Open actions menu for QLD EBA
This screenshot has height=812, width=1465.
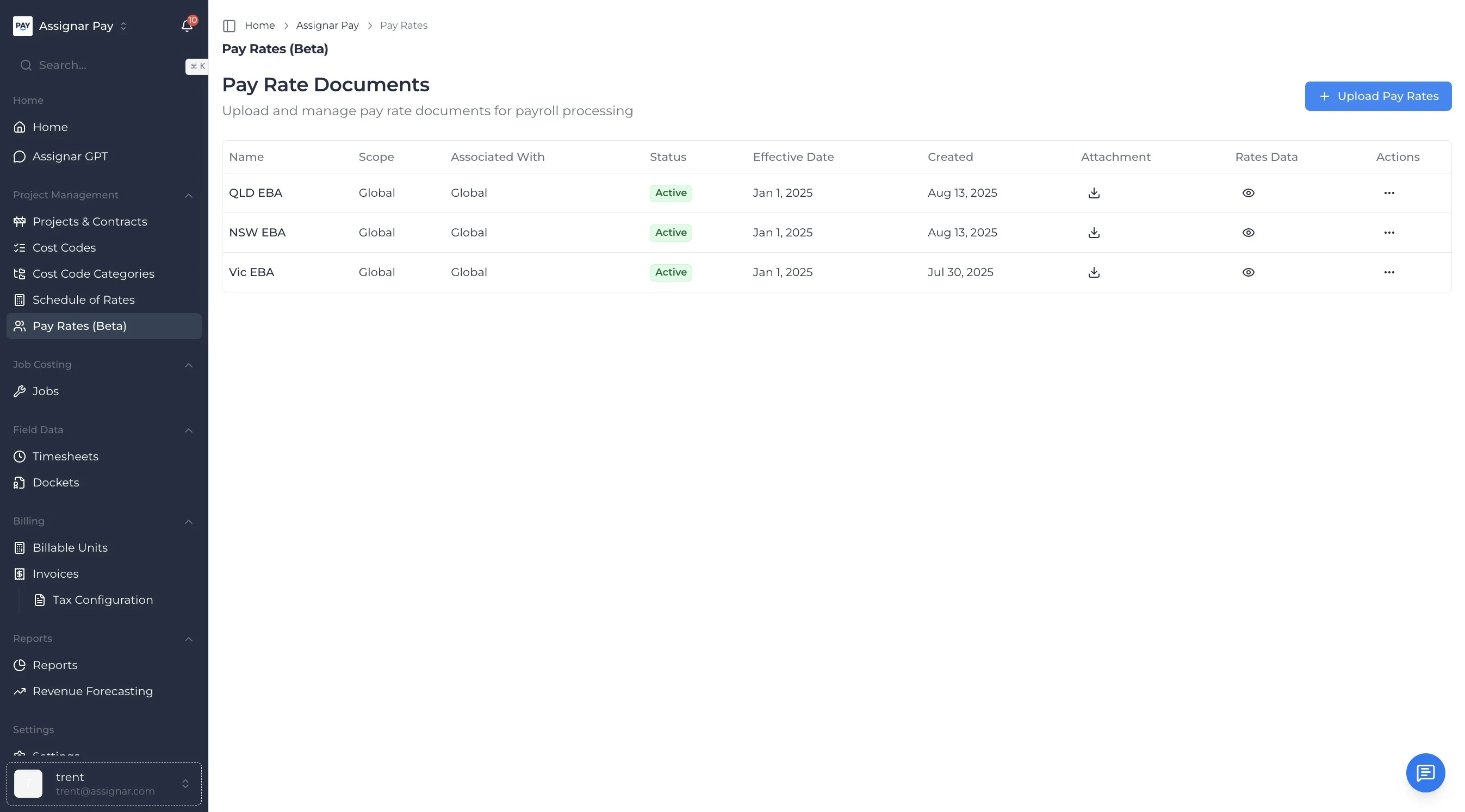tap(1389, 193)
